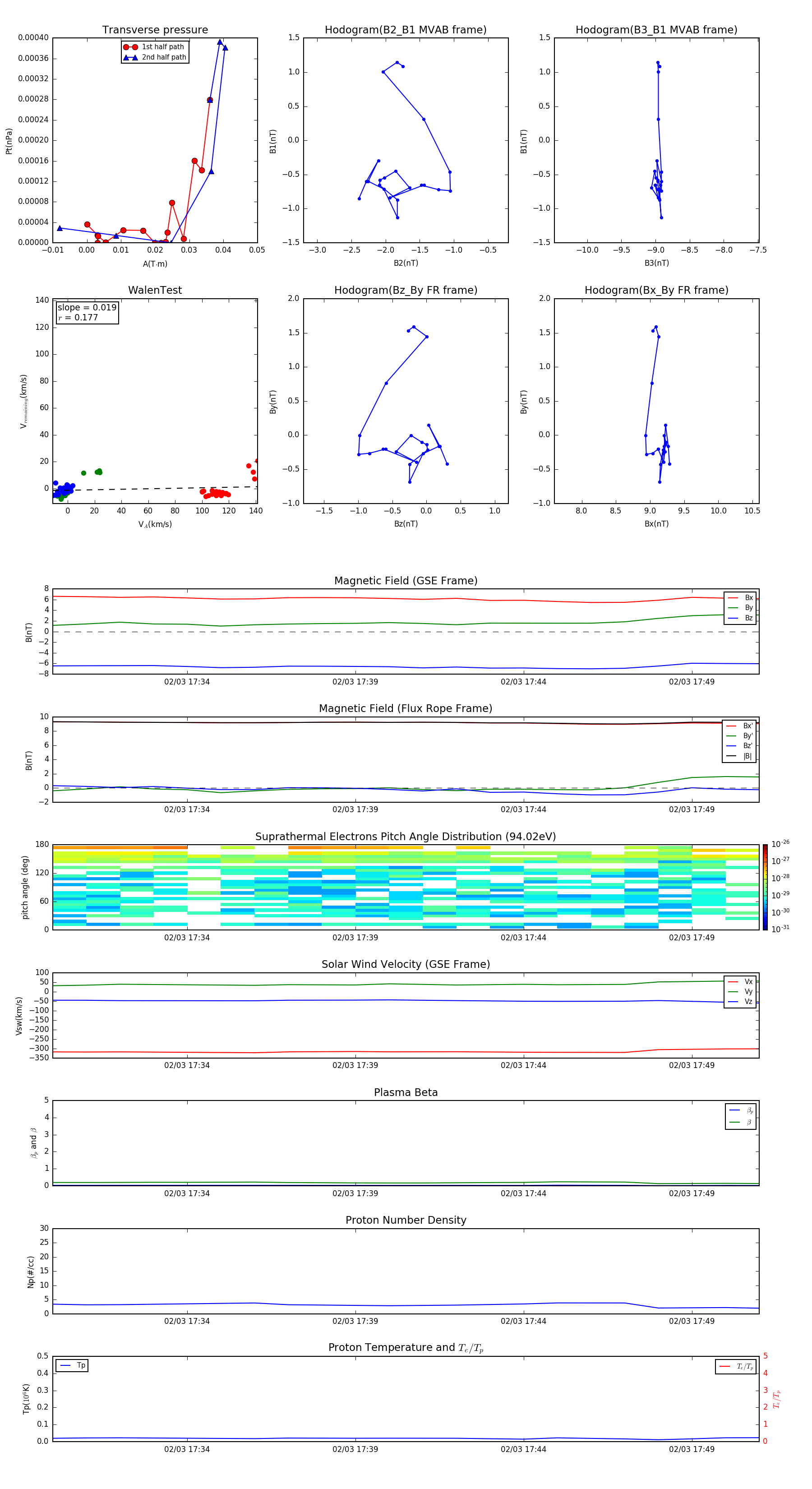Click '02/03 17:34' tick under Proton Number Density
This screenshot has height=1489, width=812.
(187, 1321)
